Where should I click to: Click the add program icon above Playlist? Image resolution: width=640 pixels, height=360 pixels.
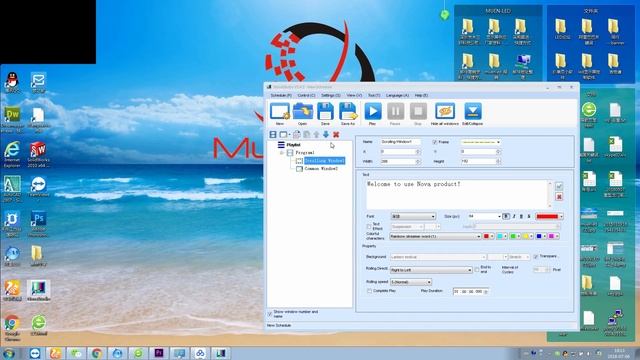tap(273, 134)
